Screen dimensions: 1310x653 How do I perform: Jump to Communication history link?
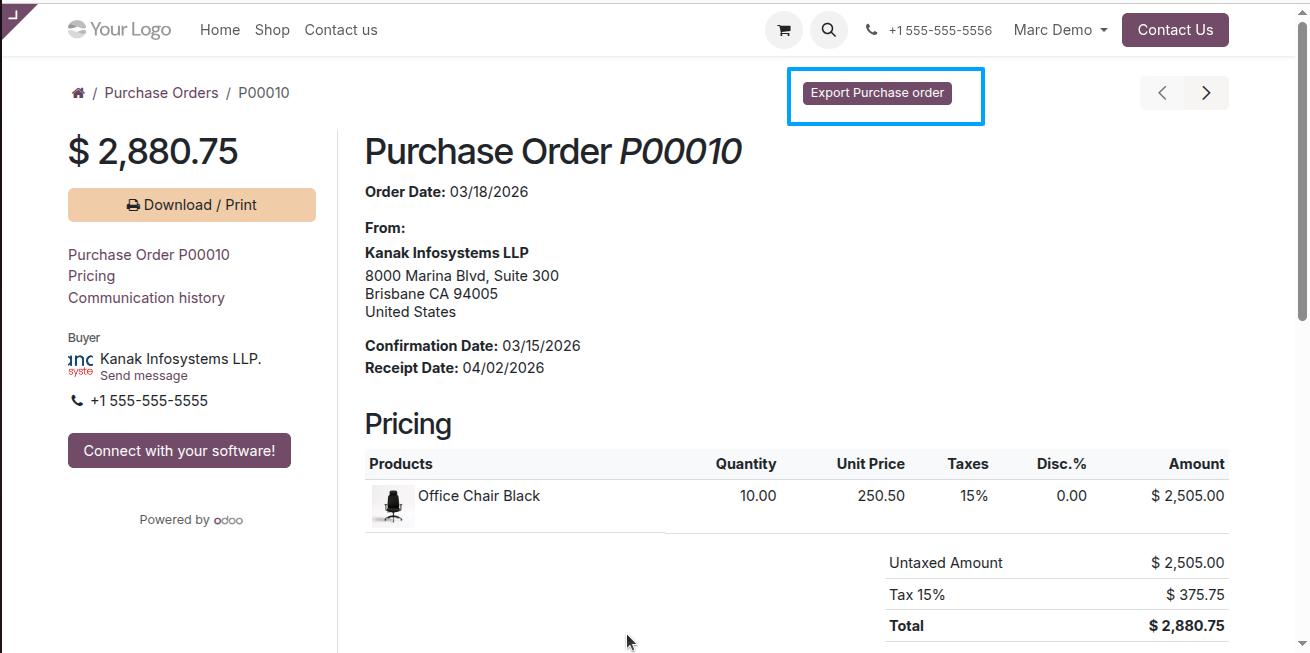pos(146,298)
